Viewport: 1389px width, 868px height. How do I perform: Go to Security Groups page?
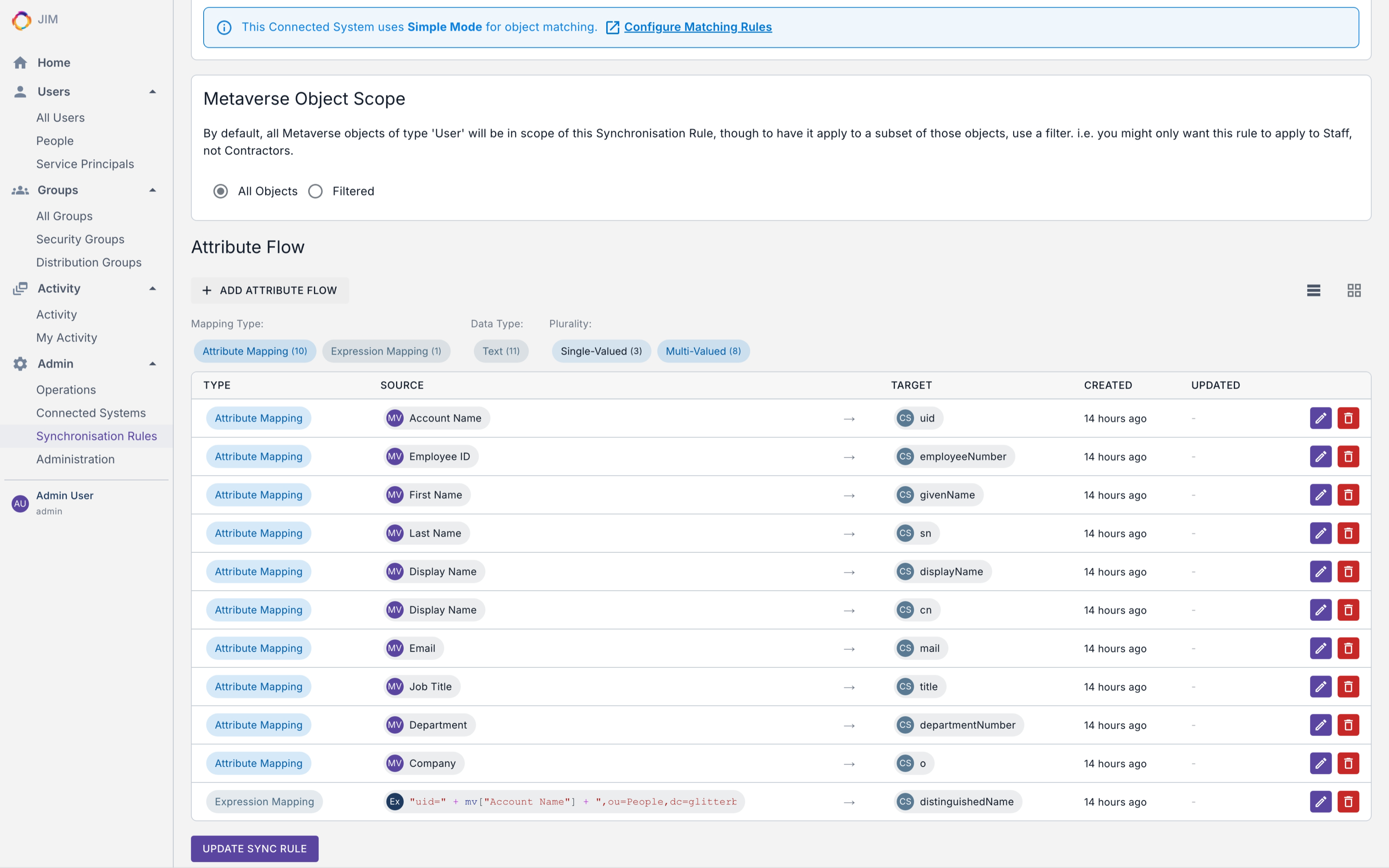[x=81, y=239]
